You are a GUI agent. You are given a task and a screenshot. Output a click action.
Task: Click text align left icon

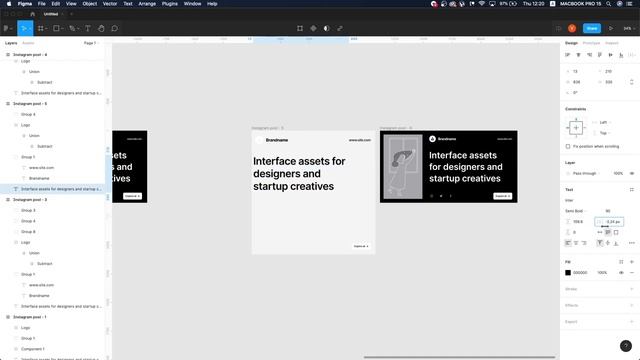568,243
